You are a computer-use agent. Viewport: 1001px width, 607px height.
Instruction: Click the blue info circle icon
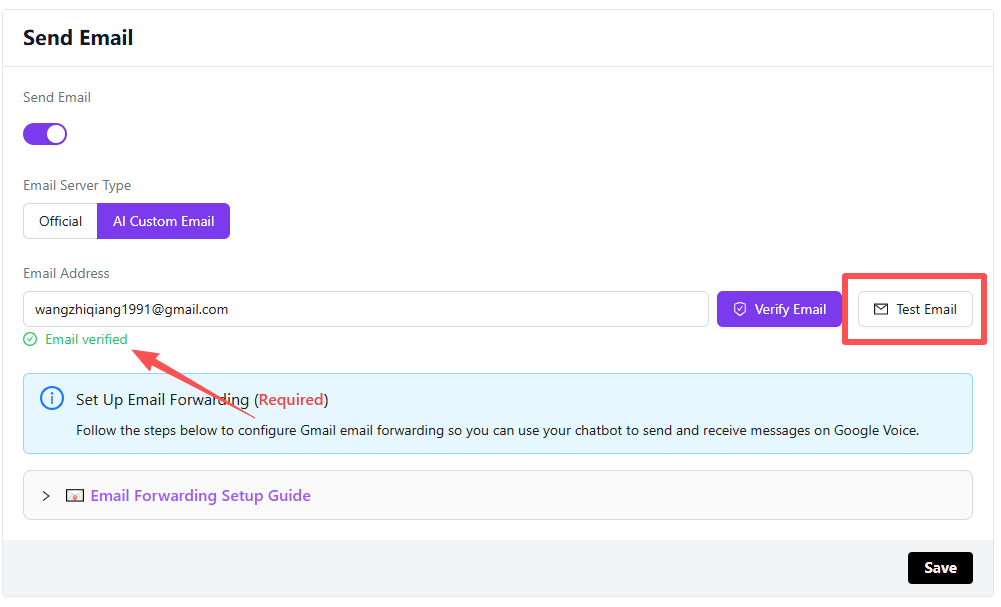(52, 399)
